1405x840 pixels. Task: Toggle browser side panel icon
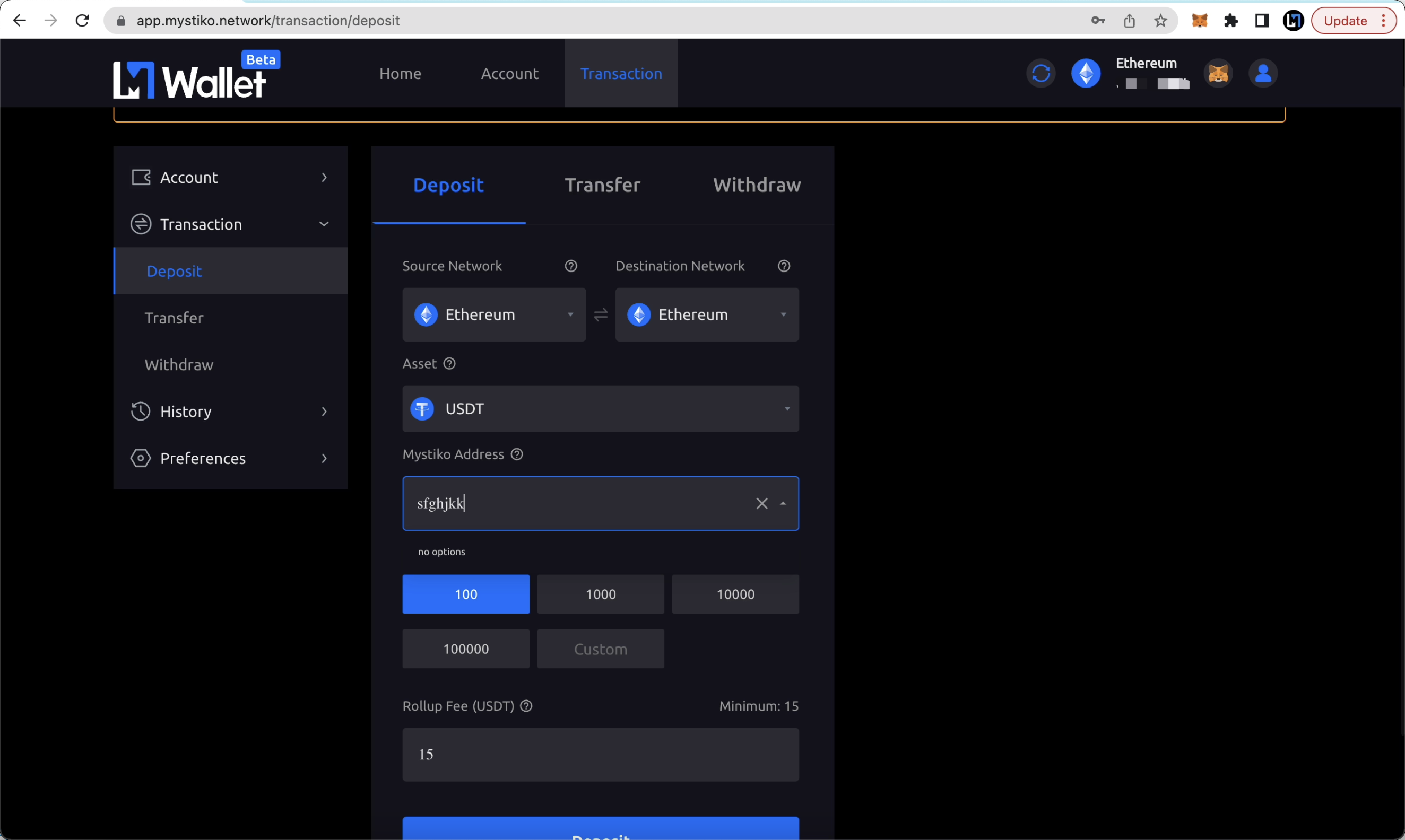pyautogui.click(x=1262, y=21)
